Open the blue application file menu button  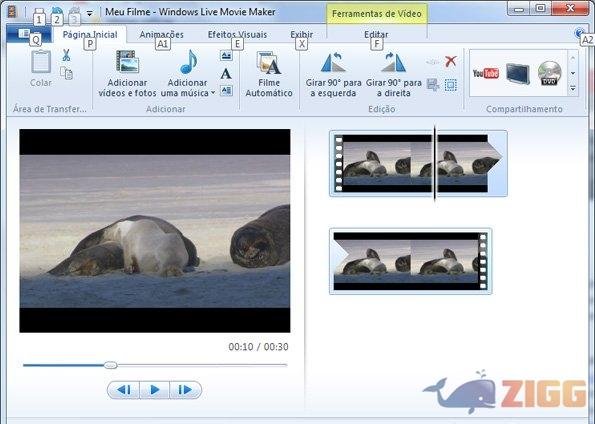click(x=28, y=34)
